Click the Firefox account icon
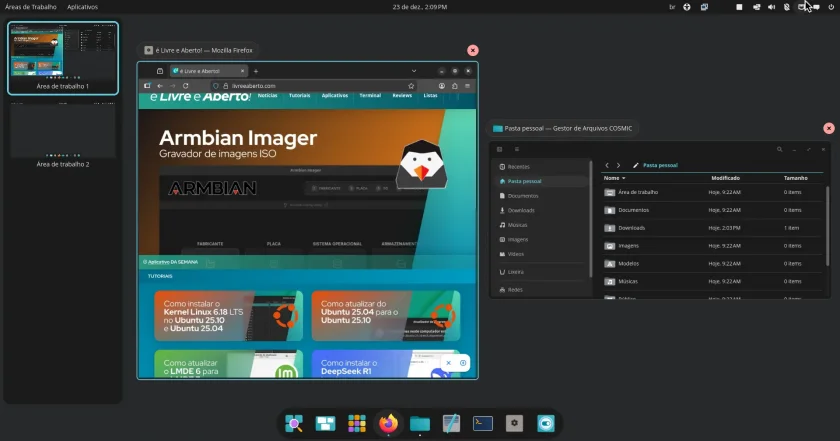The width and height of the screenshot is (840, 441). click(441, 86)
